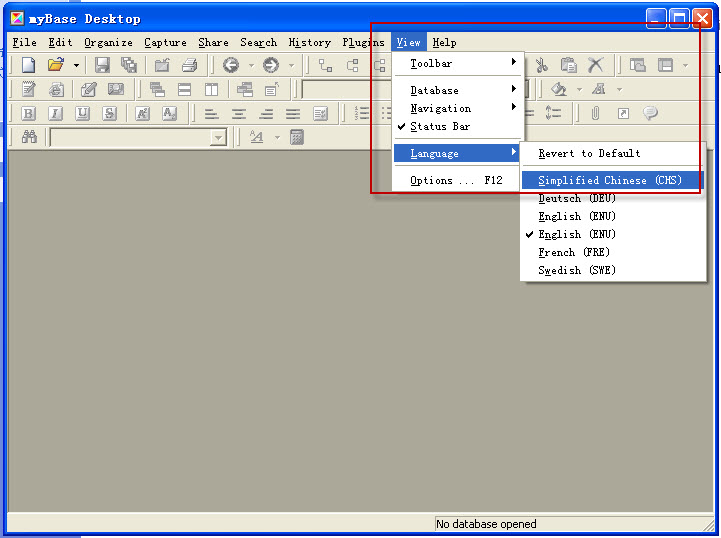Select the unchecked English (ENU) entry
The height and width of the screenshot is (538, 721).
click(613, 216)
